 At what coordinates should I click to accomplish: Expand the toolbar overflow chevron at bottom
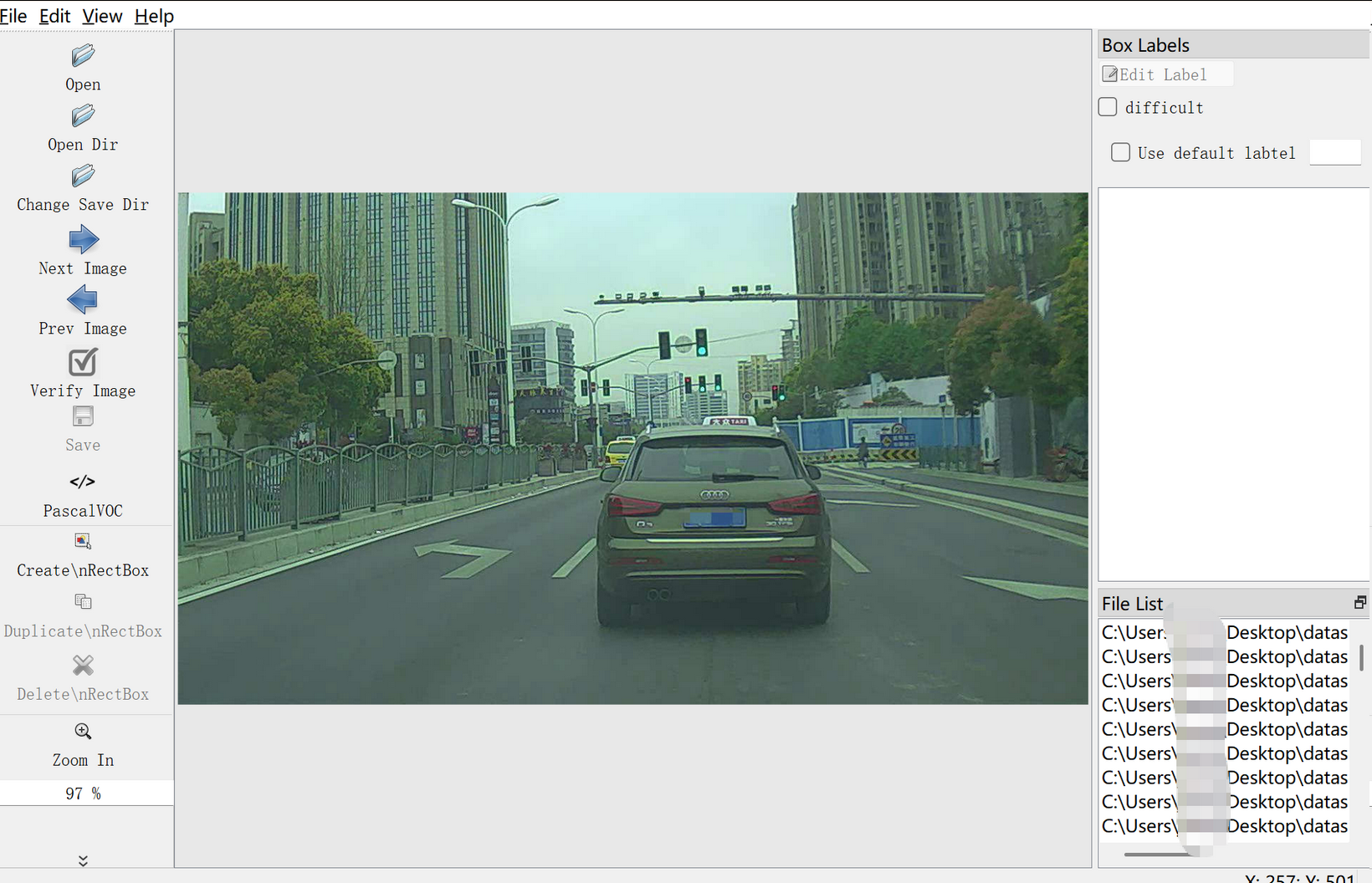83,860
